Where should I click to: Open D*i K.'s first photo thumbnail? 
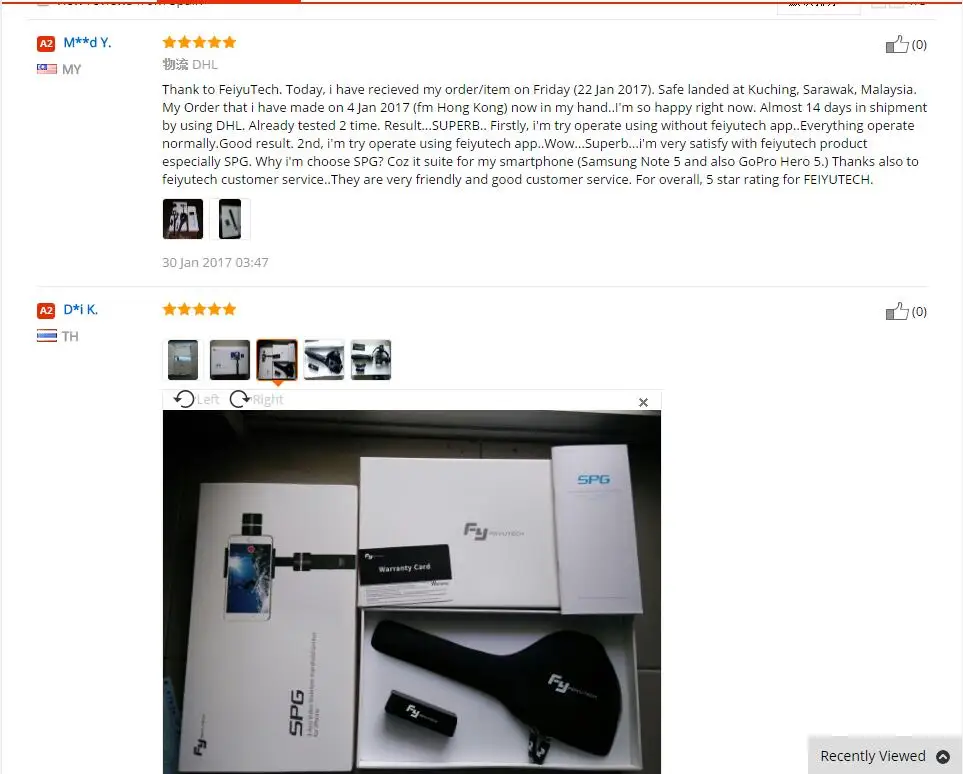tap(183, 360)
